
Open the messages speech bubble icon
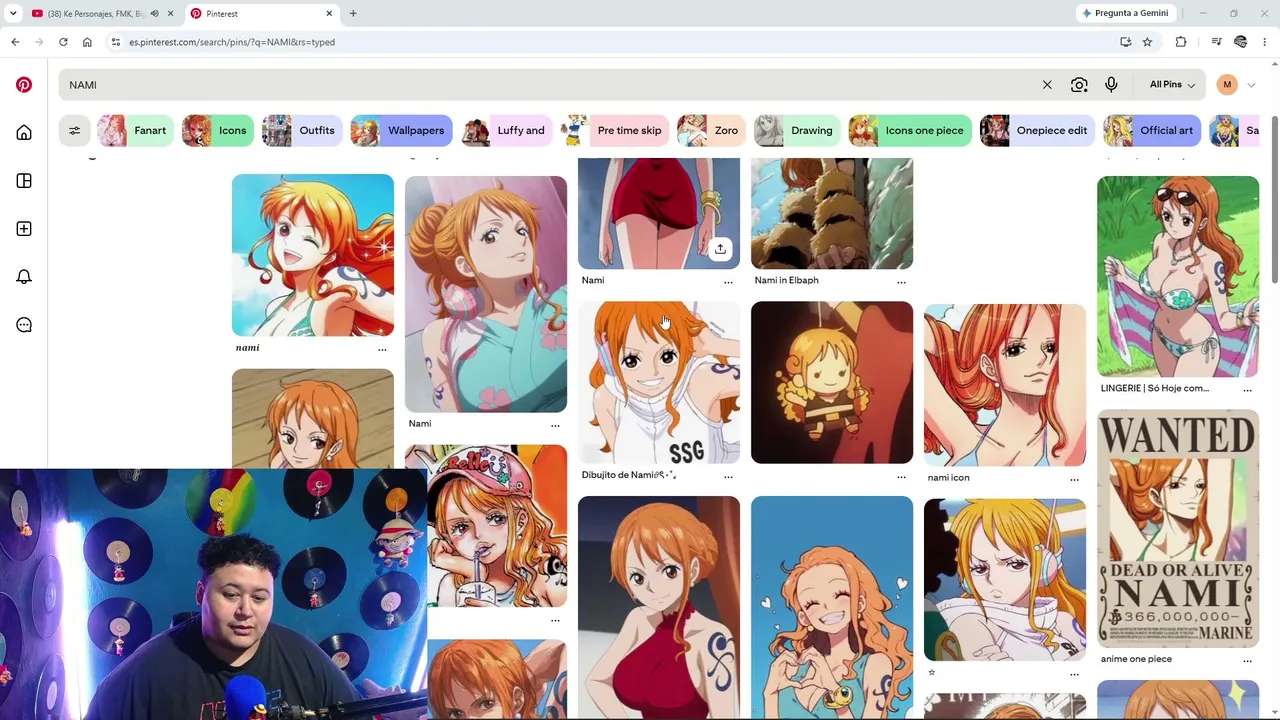point(24,325)
